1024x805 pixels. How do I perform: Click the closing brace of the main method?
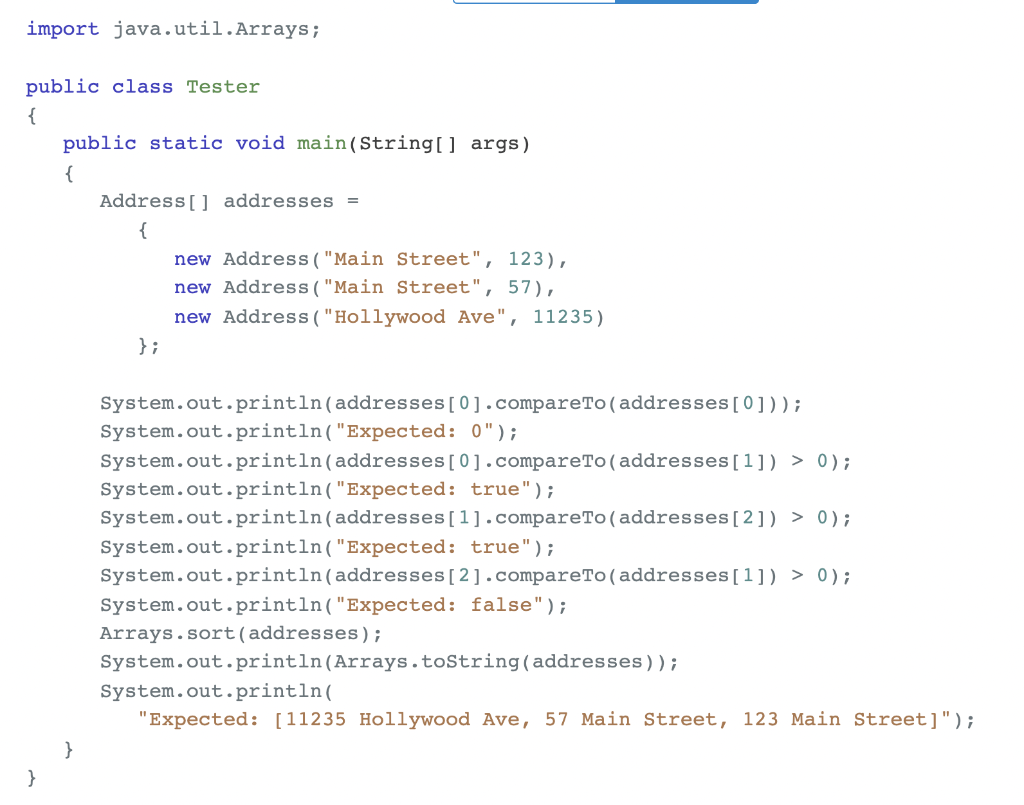tap(68, 748)
